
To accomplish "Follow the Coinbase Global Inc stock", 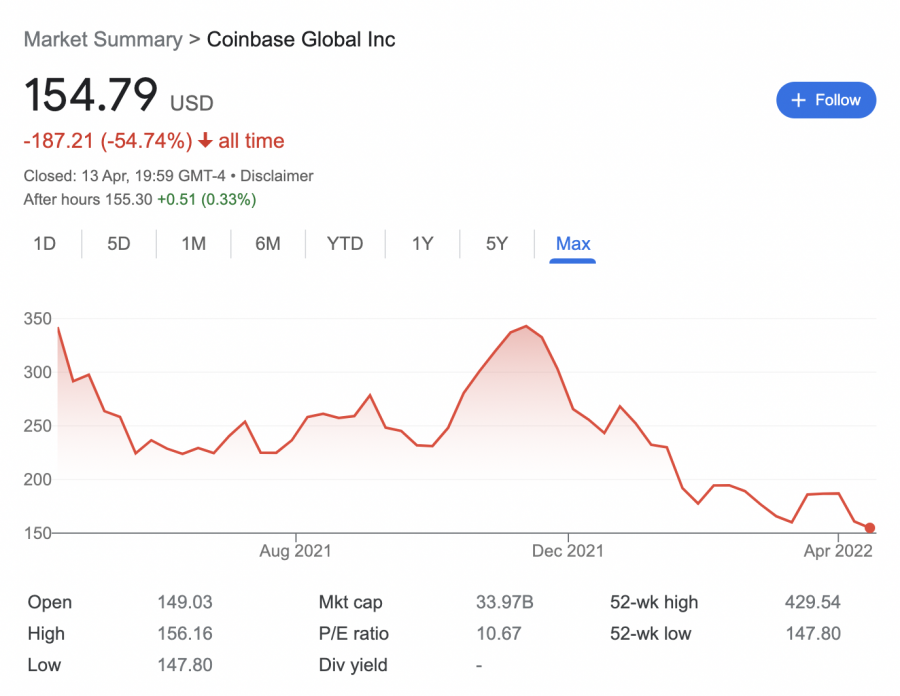I will coord(826,100).
